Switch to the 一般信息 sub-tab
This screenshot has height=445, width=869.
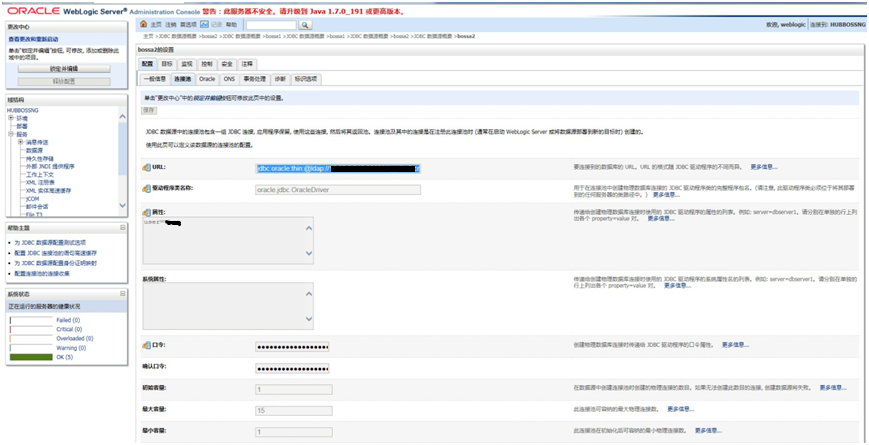coord(155,79)
